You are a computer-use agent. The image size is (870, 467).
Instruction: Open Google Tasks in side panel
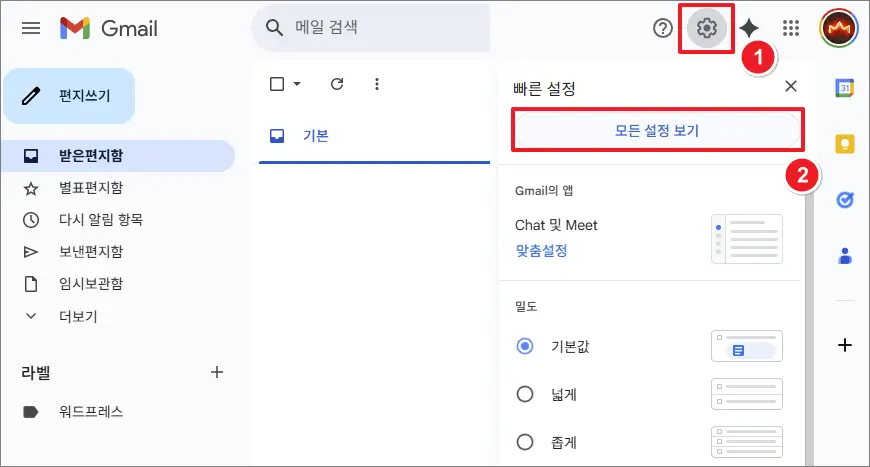pyautogui.click(x=844, y=199)
